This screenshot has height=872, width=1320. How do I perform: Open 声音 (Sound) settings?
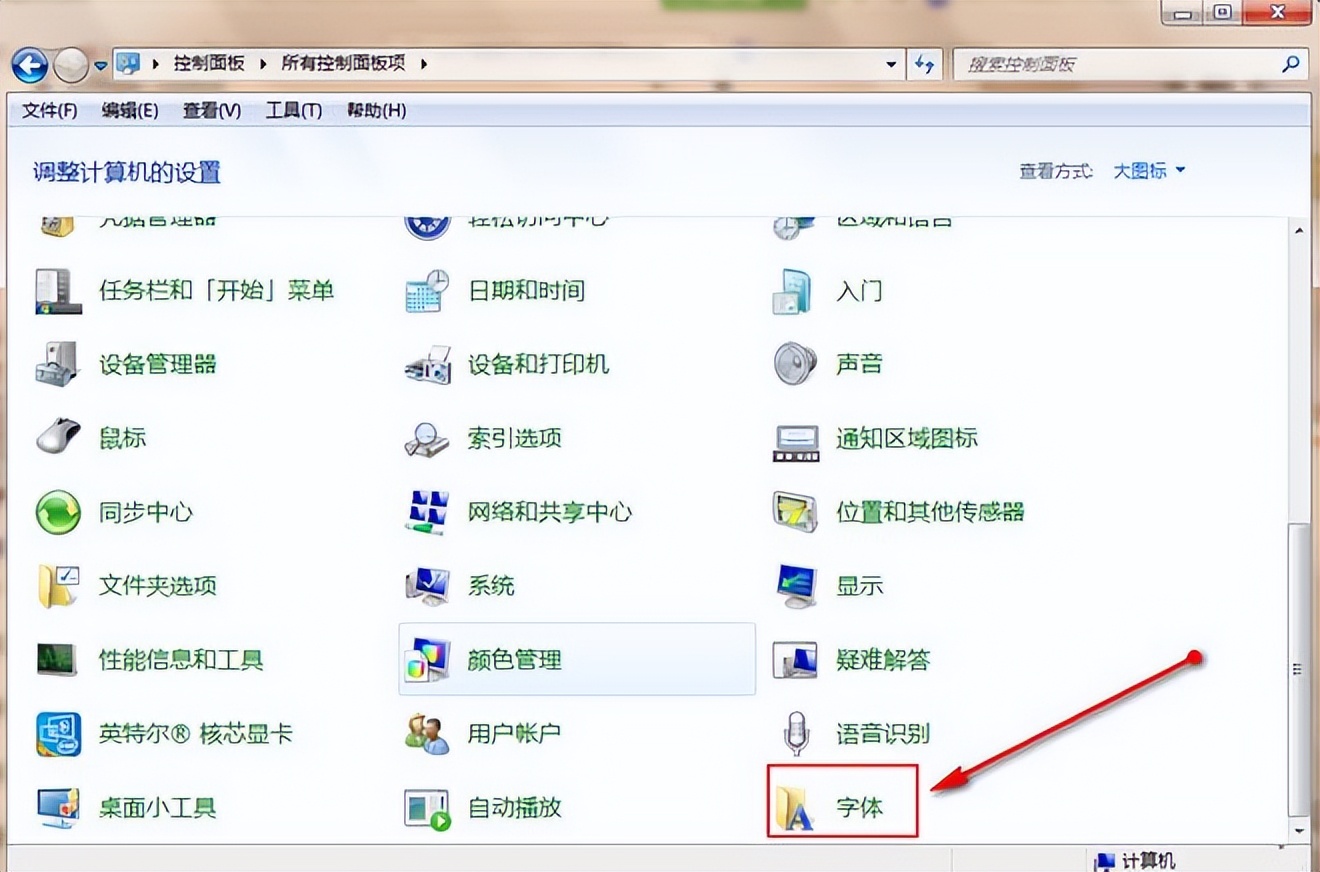[x=857, y=364]
